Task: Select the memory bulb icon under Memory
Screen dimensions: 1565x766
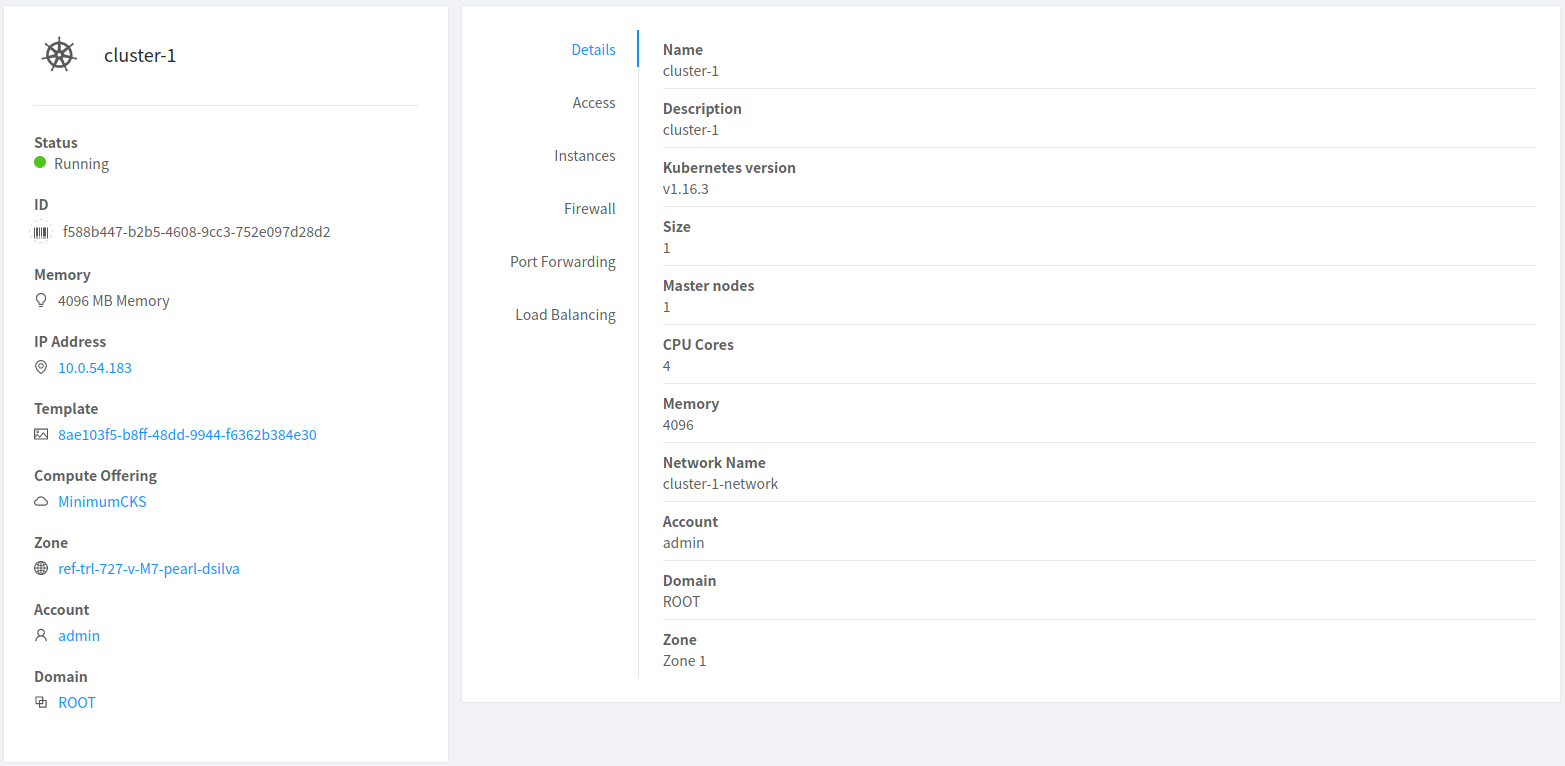Action: point(40,300)
